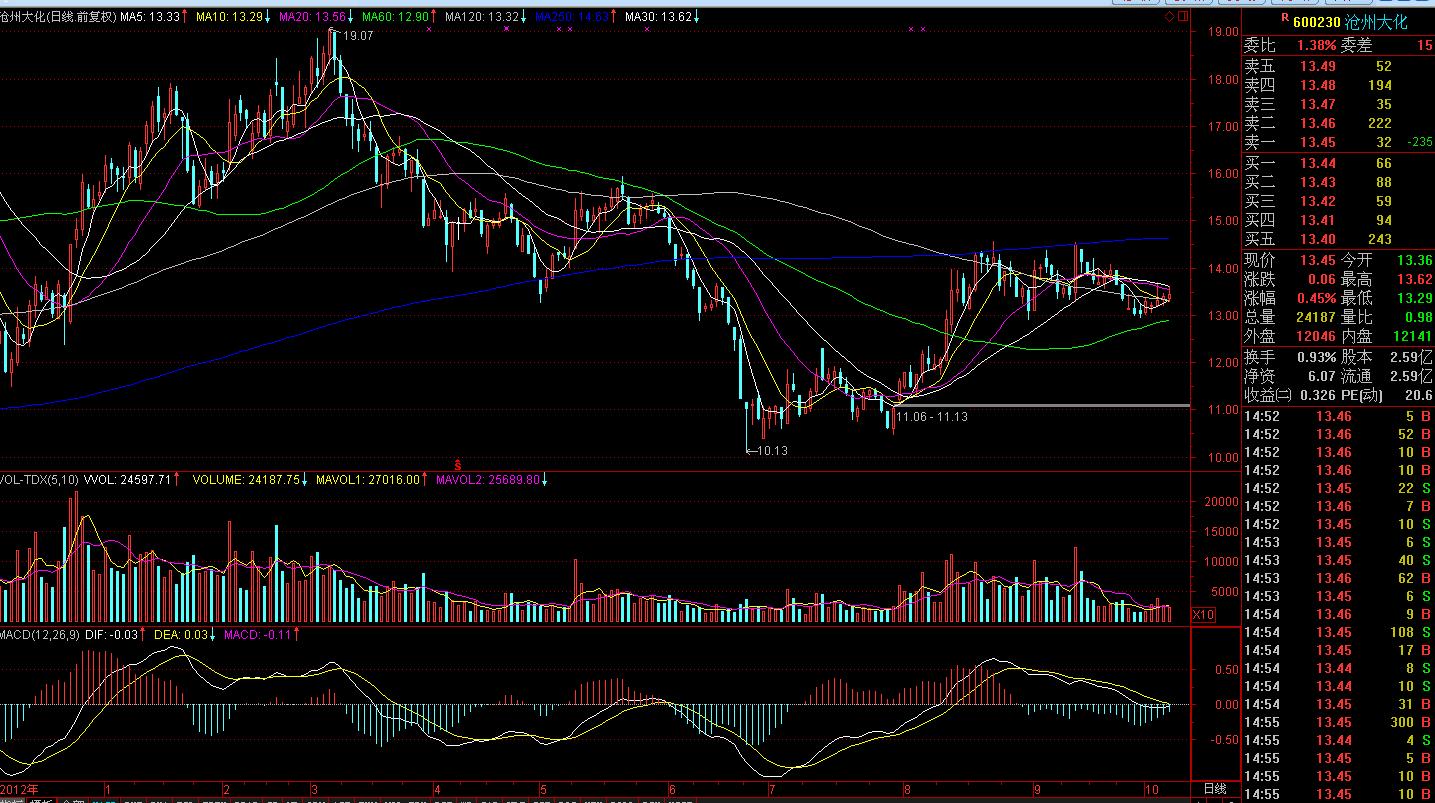Image resolution: width=1435 pixels, height=803 pixels.
Task: Click the 净资 6.07 value
Action: pos(1322,376)
